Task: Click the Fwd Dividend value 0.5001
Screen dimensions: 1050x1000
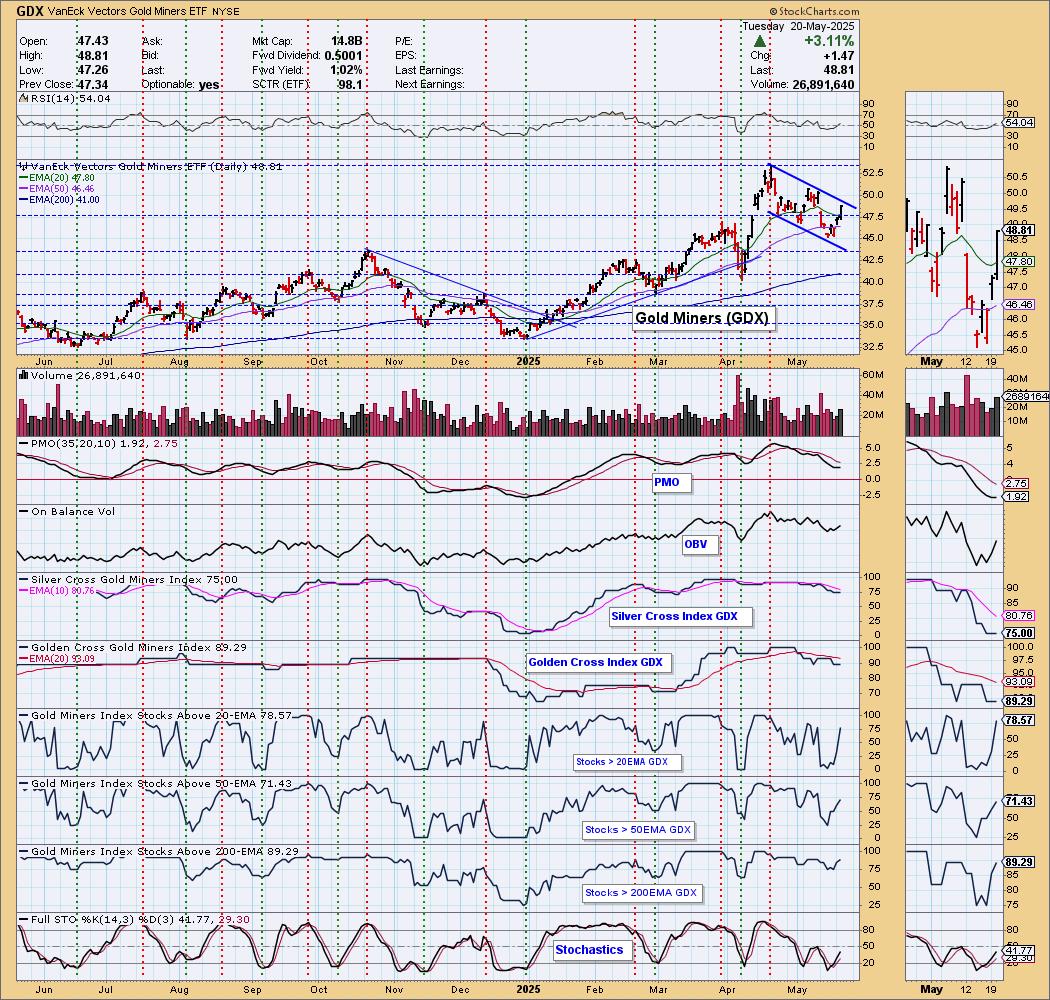Action: pyautogui.click(x=344, y=56)
